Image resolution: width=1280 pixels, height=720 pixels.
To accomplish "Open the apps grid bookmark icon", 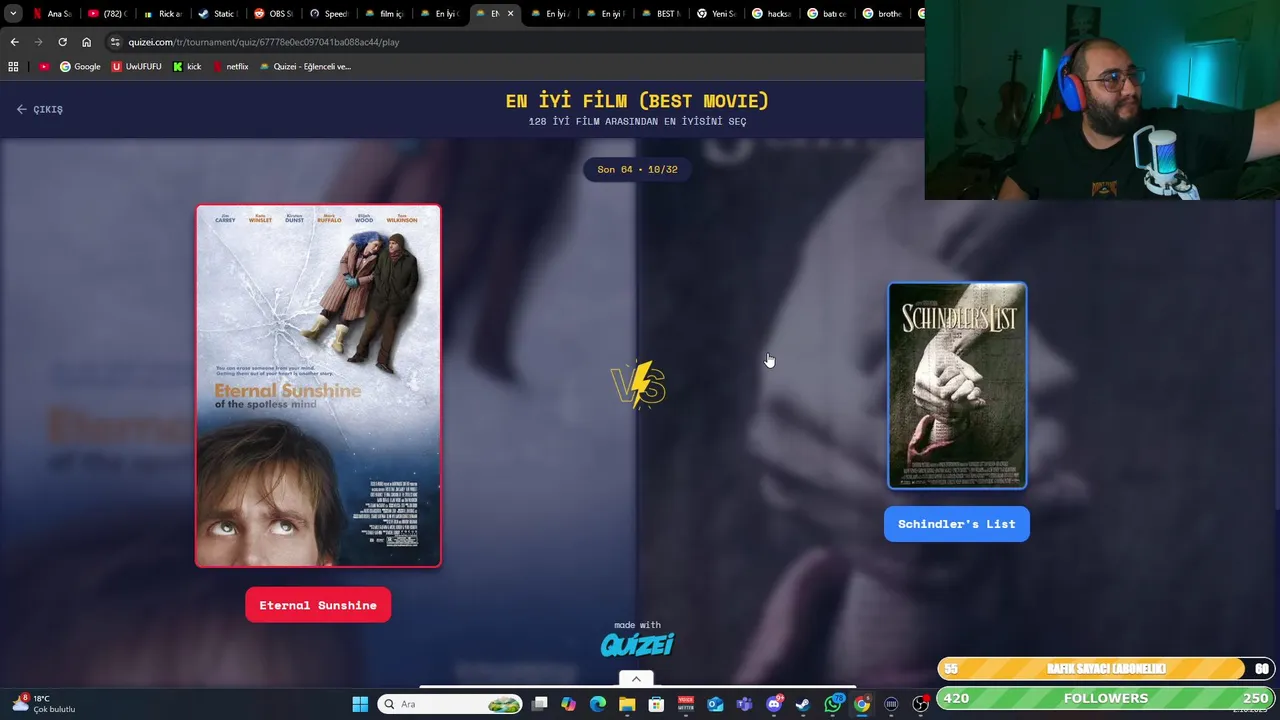I will tap(13, 67).
